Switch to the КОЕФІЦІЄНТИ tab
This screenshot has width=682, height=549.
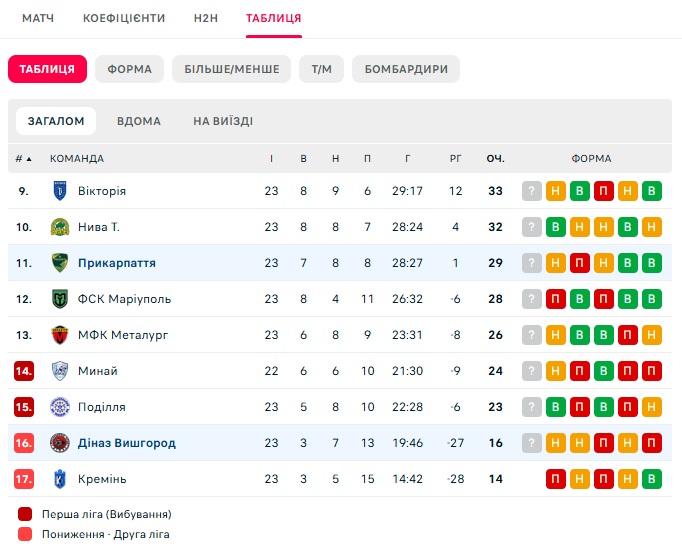124,18
